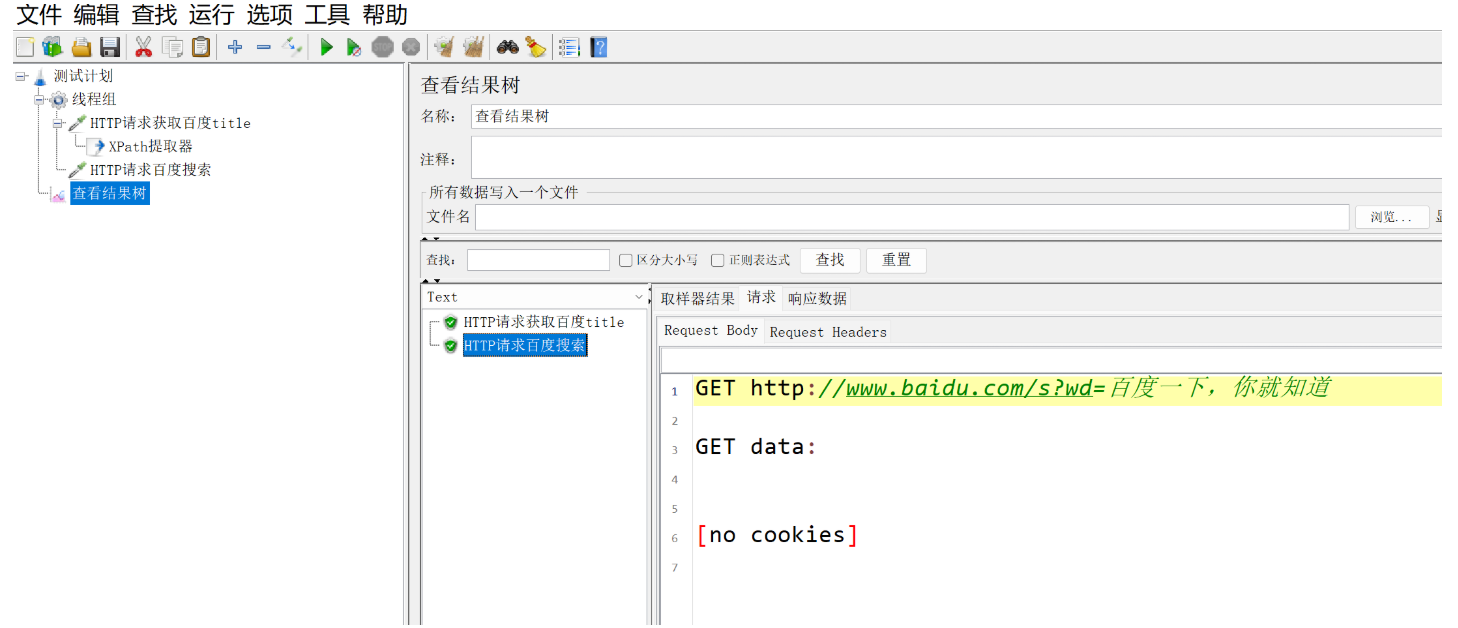
Task: Click the Paste clipboard icon
Action: click(201, 47)
